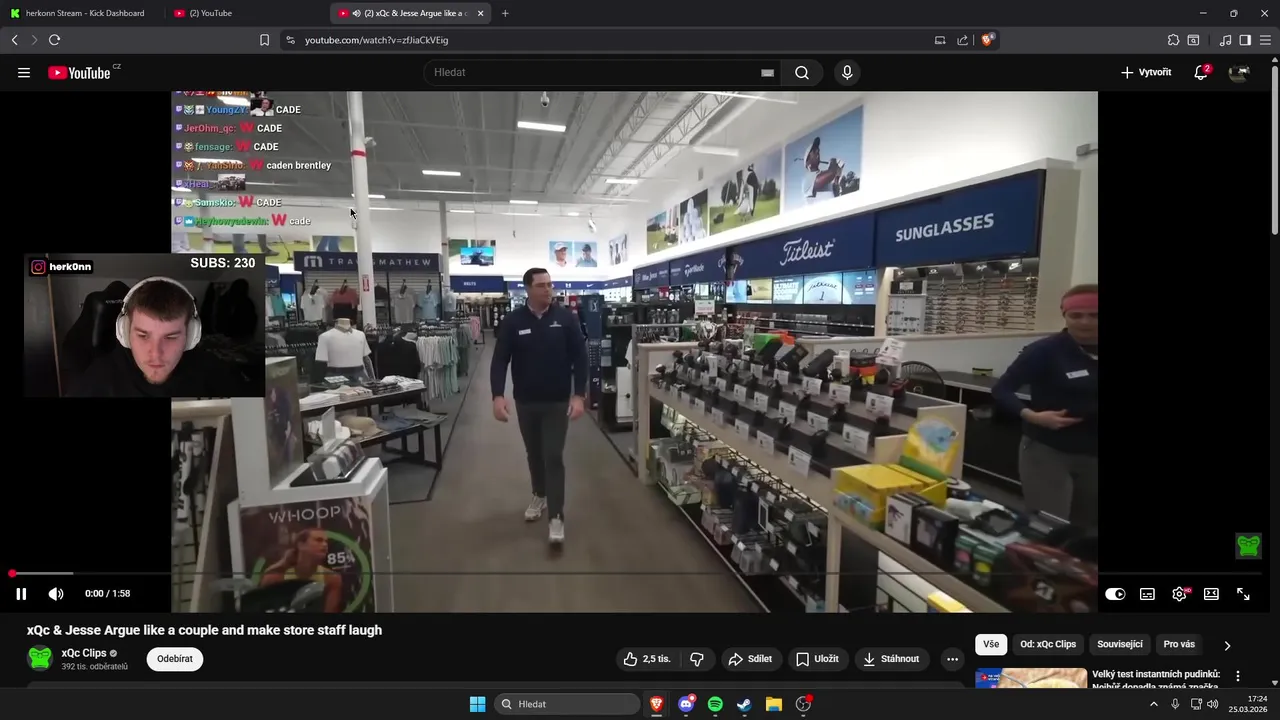Open Spotify from the taskbar
This screenshot has width=1280, height=720.
click(x=715, y=704)
